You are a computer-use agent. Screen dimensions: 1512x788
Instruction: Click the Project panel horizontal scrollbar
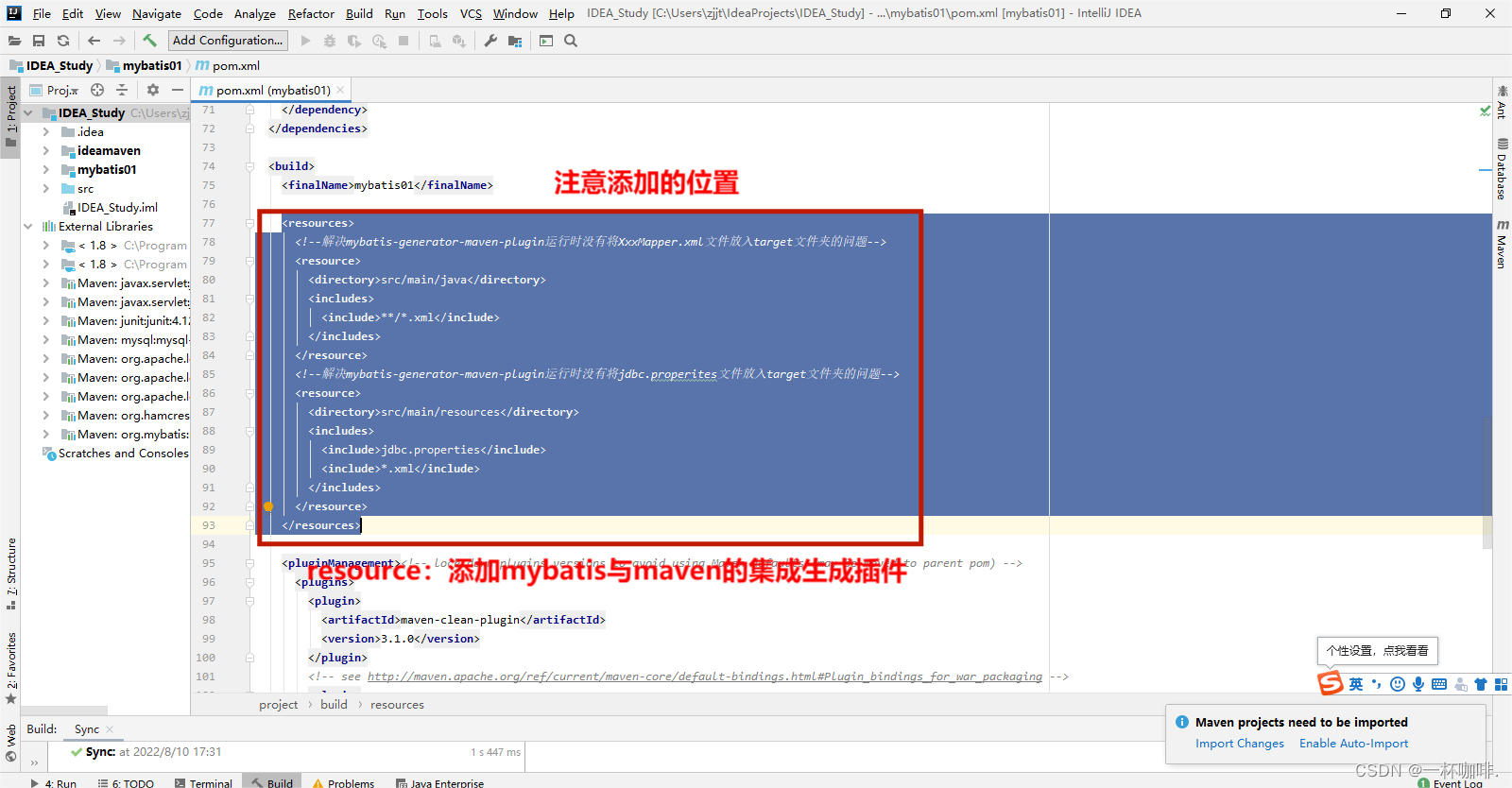click(x=64, y=710)
